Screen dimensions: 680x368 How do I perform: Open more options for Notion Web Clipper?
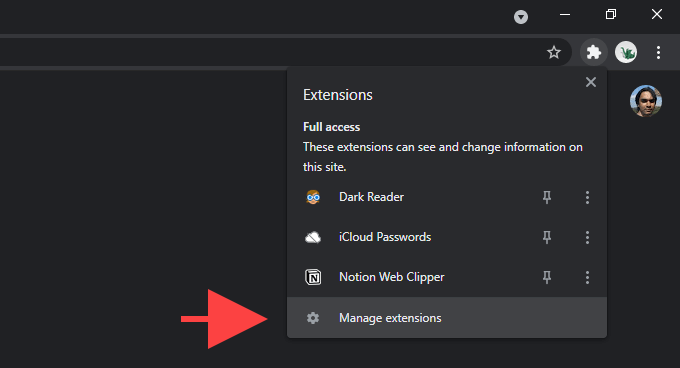pyautogui.click(x=587, y=277)
